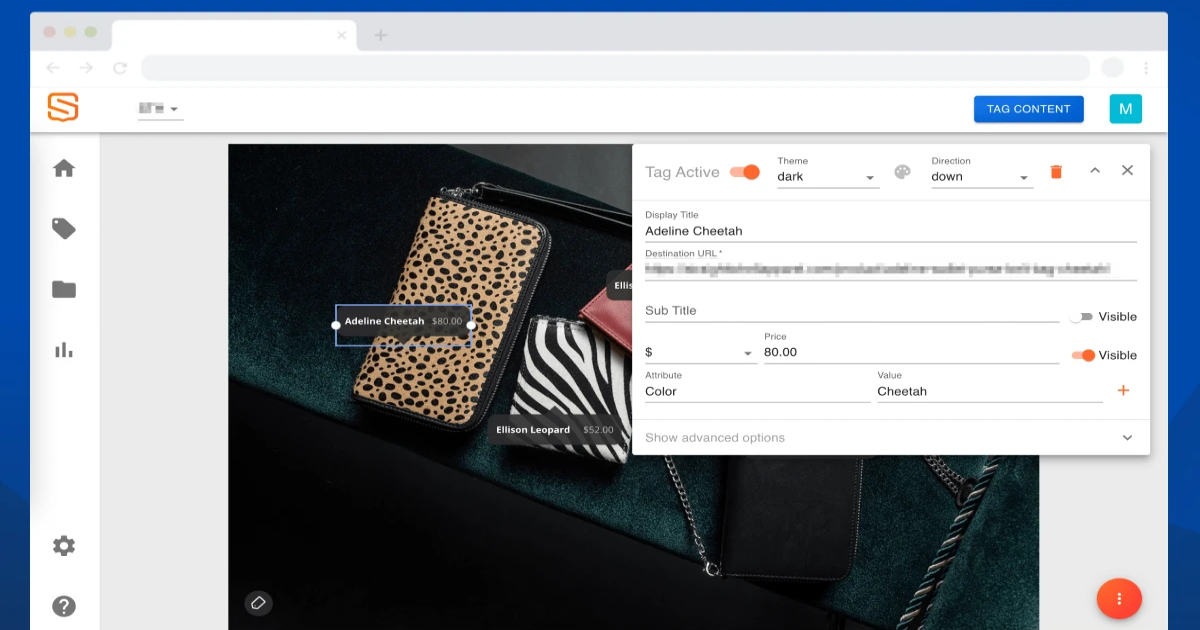This screenshot has height=630, width=1200.
Task: Toggle Sub Title Visible switch
Action: (x=1080, y=317)
